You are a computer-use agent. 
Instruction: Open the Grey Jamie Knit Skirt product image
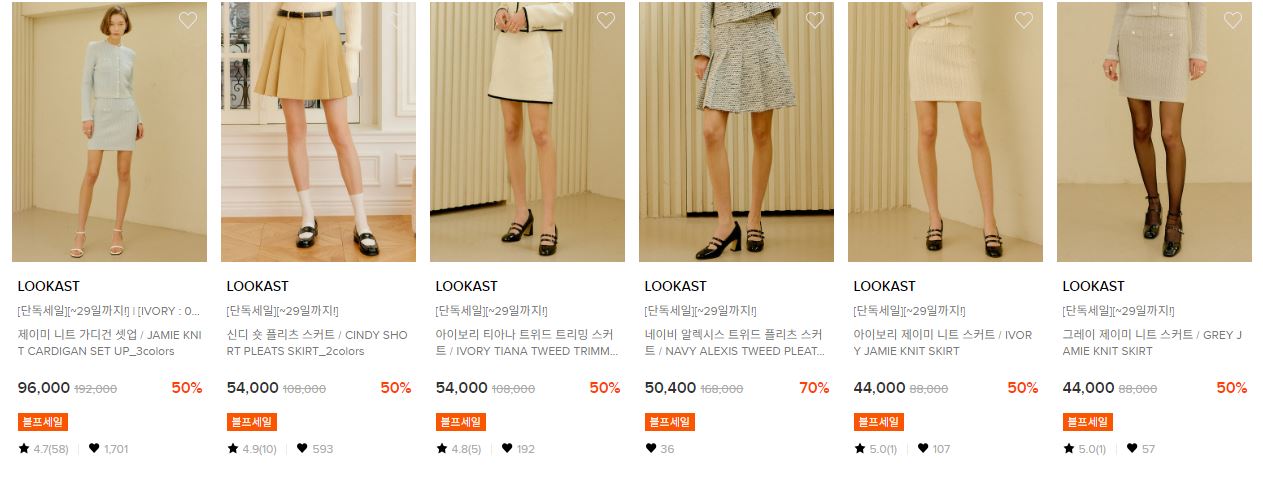pyautogui.click(x=1154, y=132)
